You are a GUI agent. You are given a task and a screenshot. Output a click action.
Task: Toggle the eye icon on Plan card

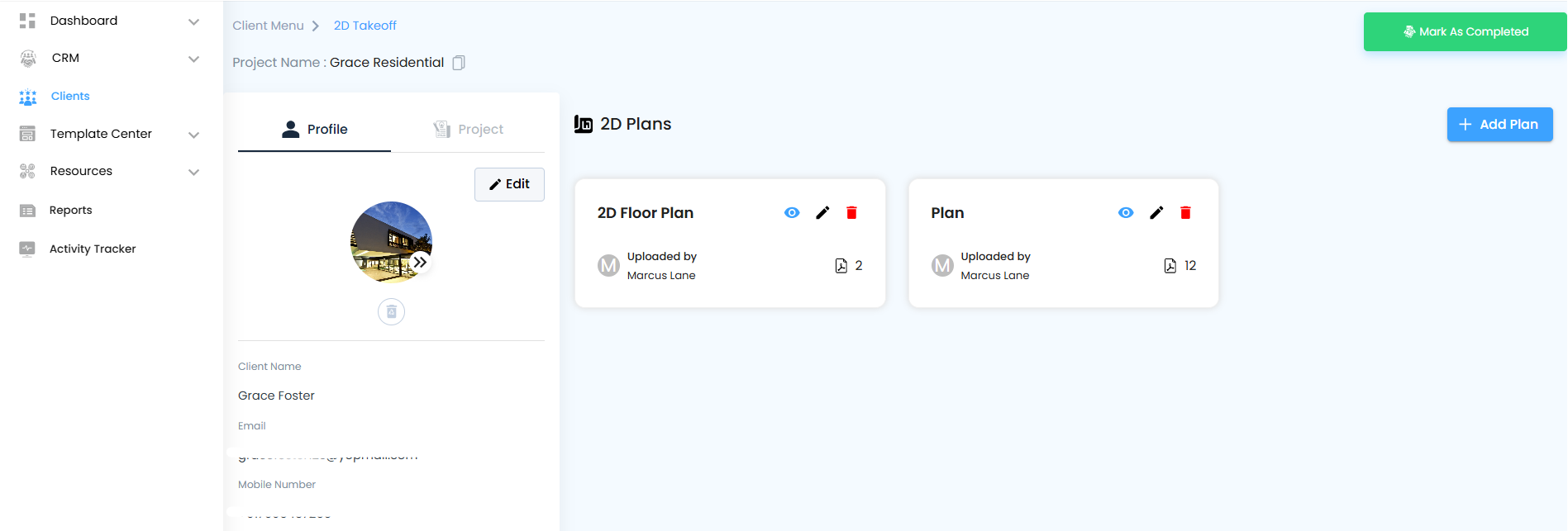(1126, 213)
